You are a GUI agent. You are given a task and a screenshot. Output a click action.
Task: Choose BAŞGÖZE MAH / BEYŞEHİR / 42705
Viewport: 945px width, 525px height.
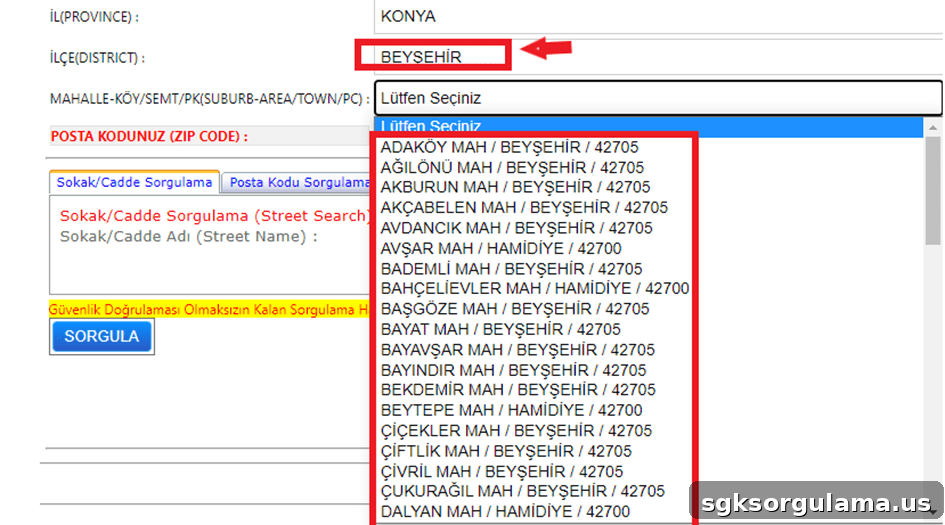tap(648, 309)
